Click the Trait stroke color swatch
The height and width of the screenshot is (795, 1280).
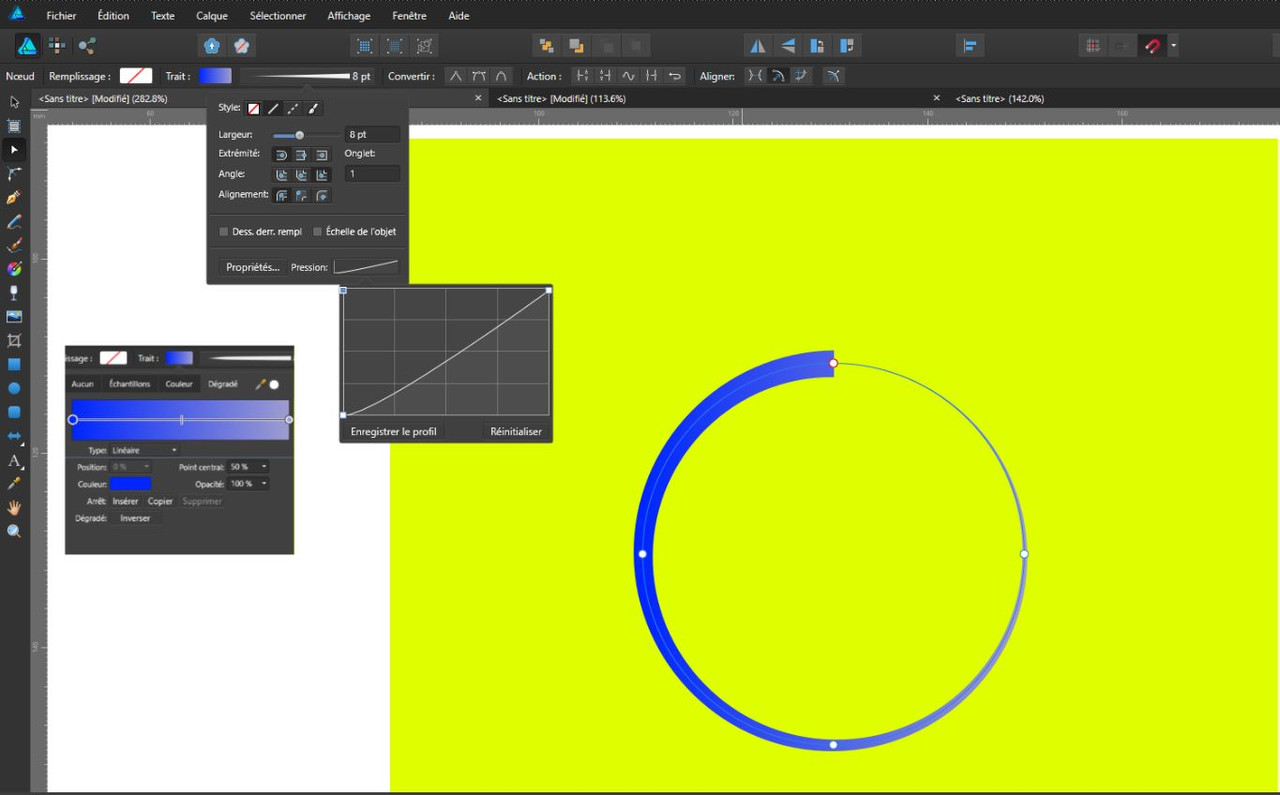click(x=215, y=76)
